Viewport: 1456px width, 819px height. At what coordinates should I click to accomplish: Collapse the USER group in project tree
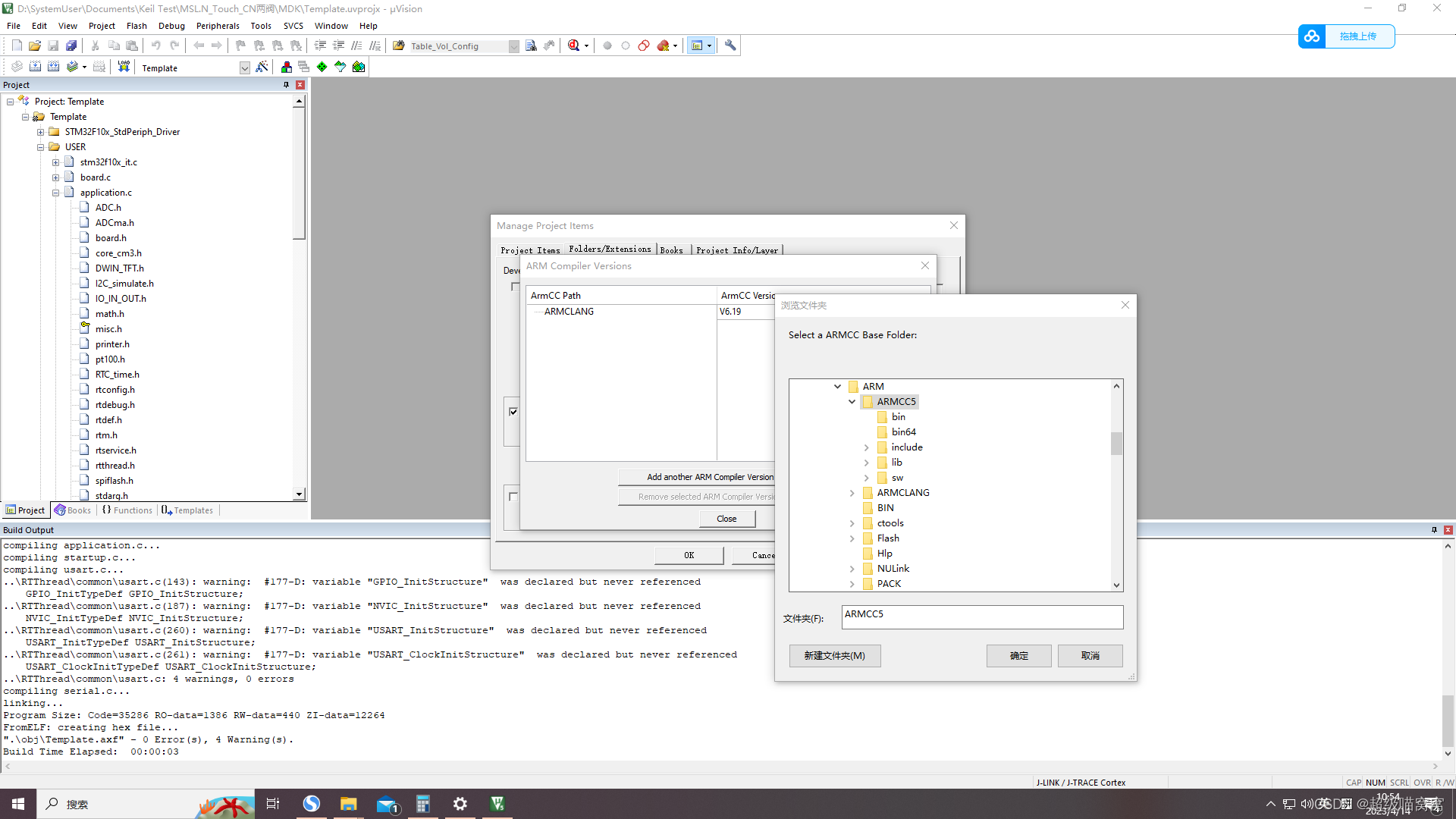click(x=41, y=147)
